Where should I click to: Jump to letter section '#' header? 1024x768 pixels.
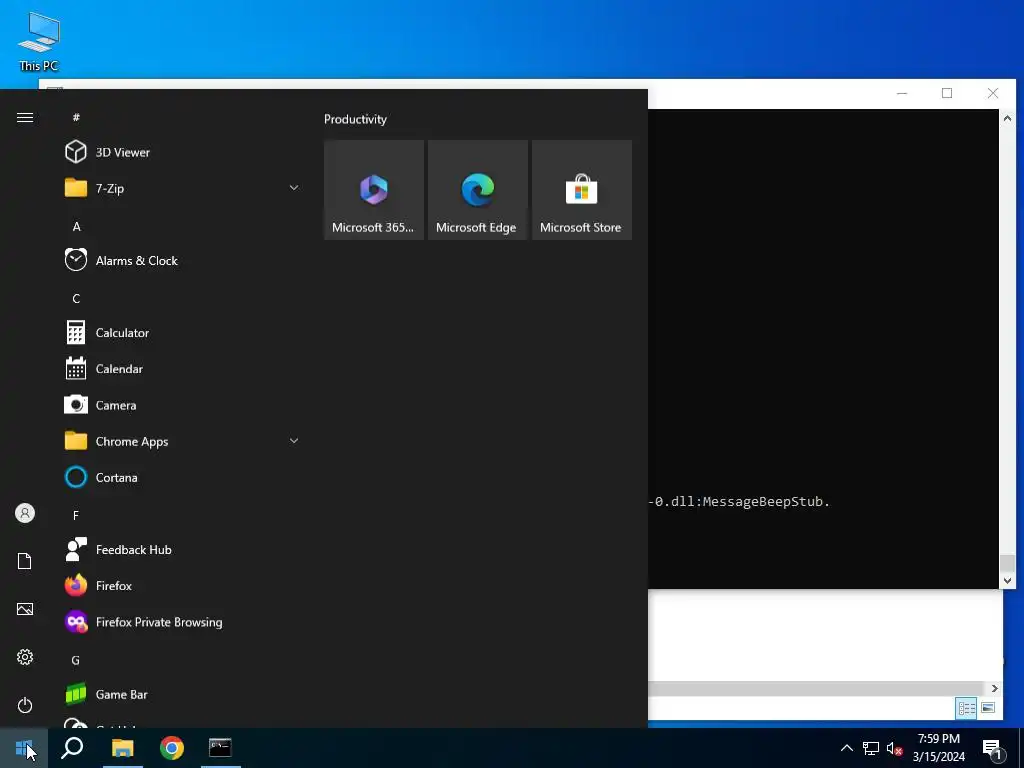[76, 118]
